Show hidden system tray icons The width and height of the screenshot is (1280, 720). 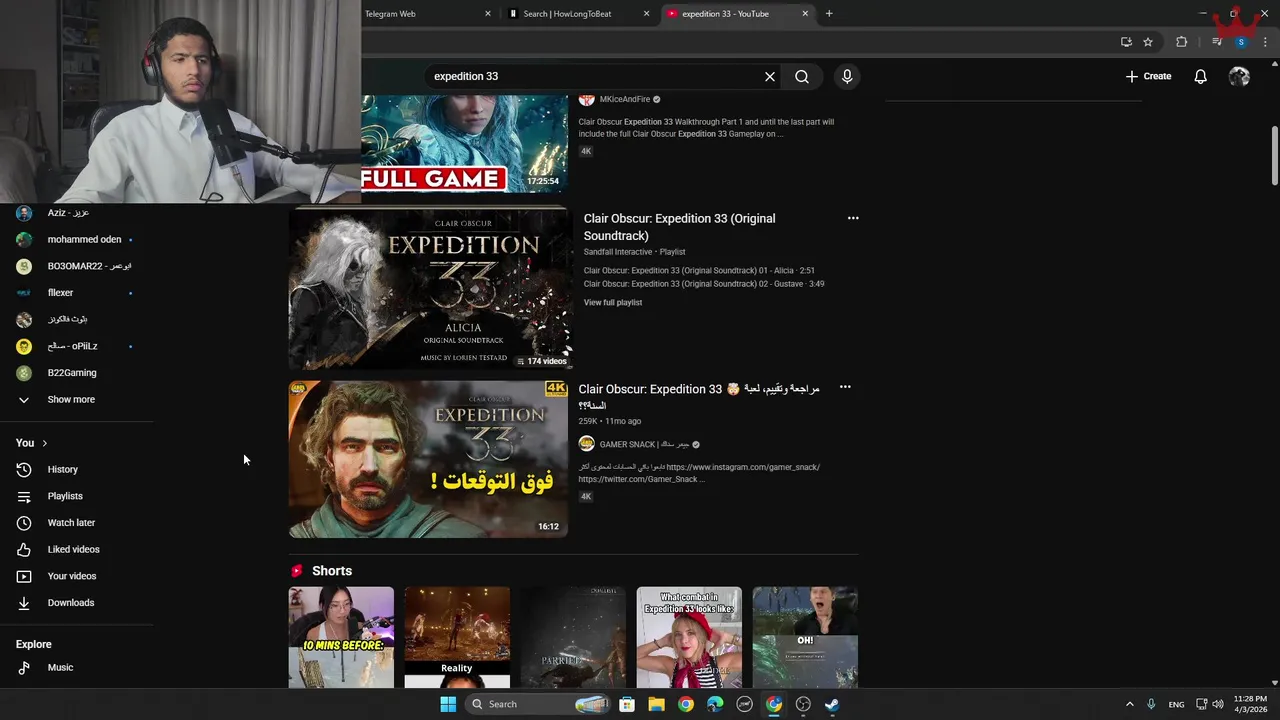pos(1130,704)
